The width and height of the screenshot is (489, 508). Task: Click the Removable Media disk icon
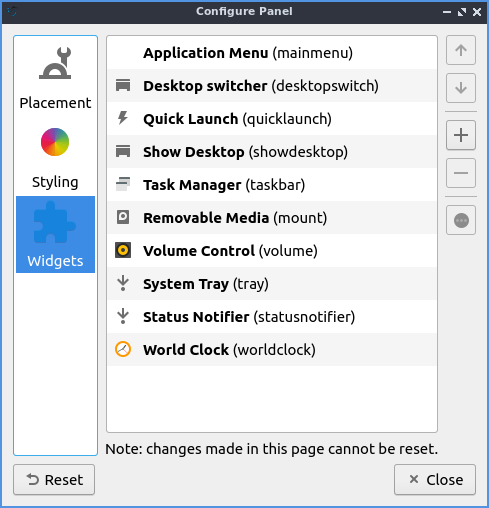[x=123, y=217]
